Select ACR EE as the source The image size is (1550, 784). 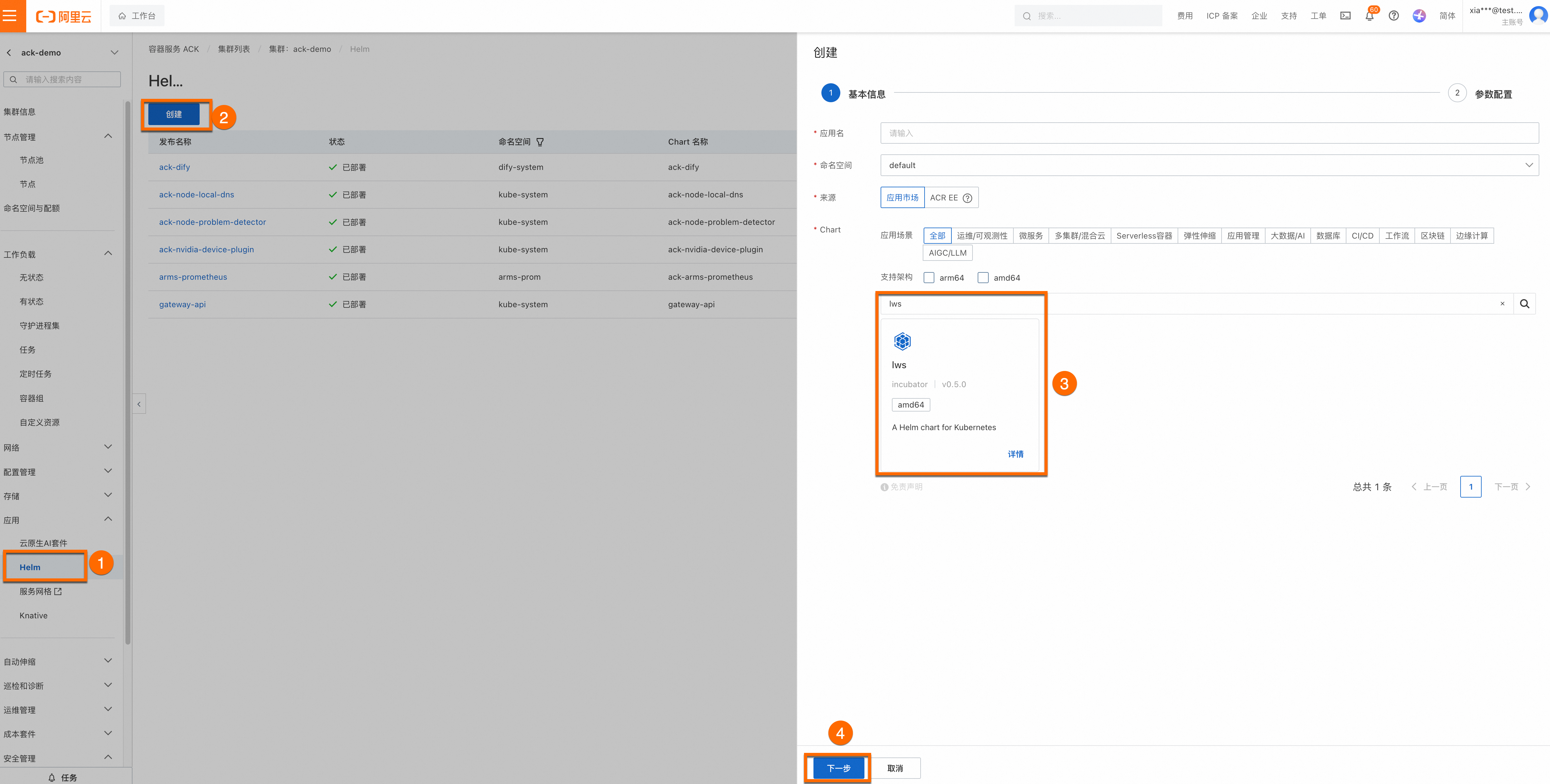(943, 198)
